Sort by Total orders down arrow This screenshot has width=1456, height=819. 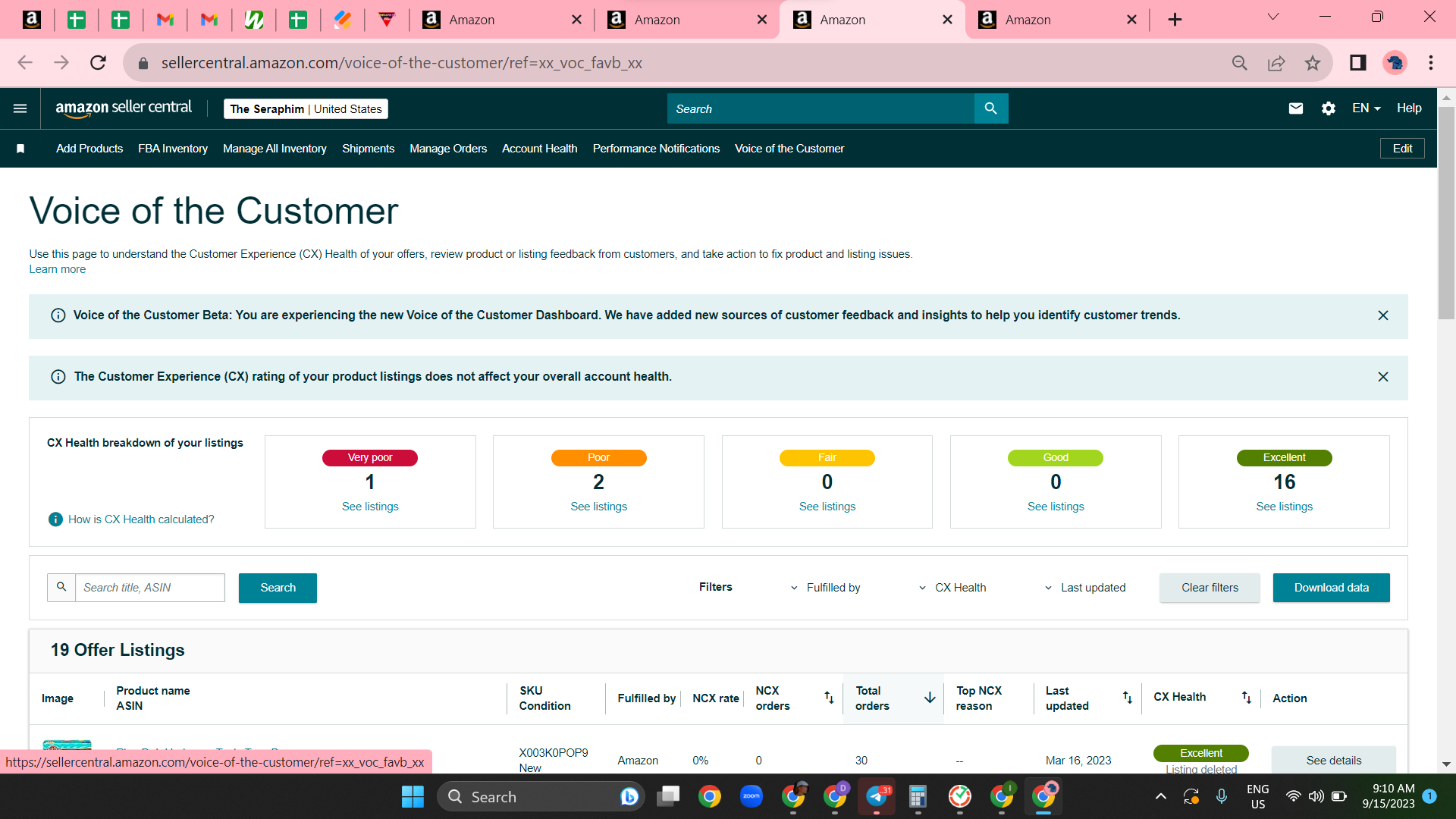point(930,698)
